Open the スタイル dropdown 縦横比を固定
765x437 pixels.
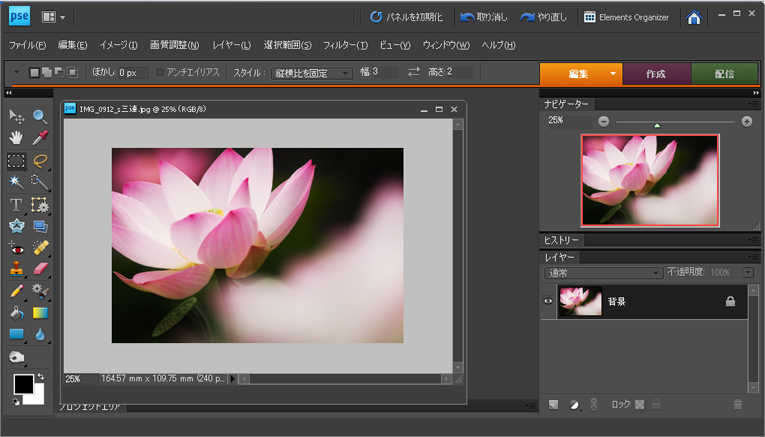(311, 73)
